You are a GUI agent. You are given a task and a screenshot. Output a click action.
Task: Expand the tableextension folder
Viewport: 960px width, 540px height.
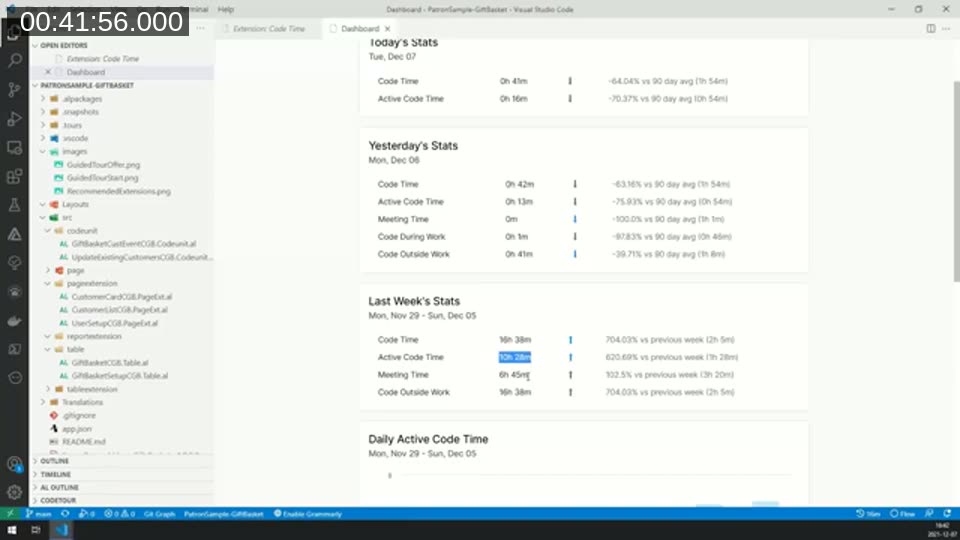click(48, 389)
